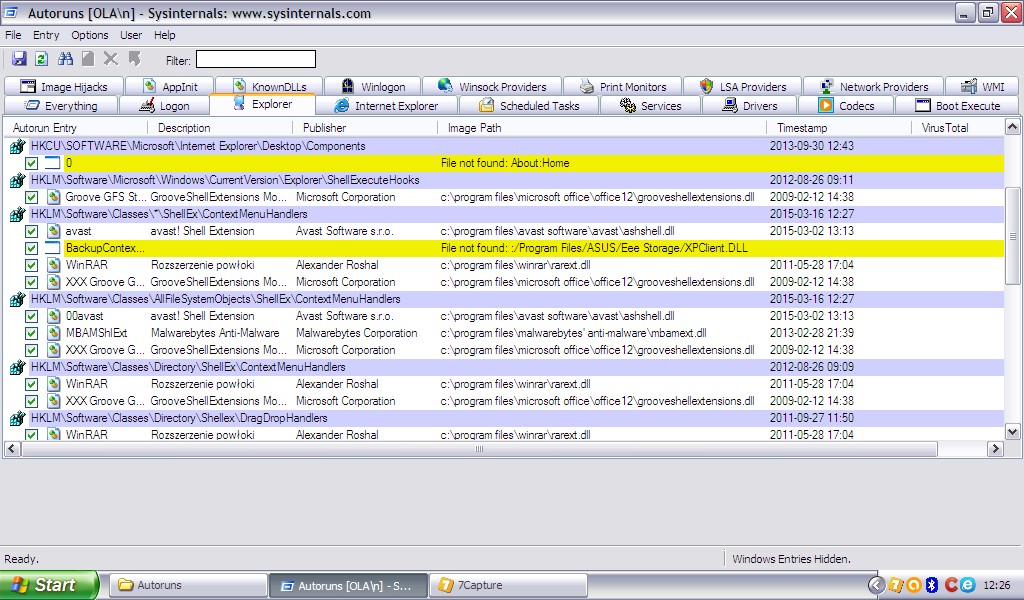This screenshot has height=600, width=1024.
Task: Click the red C tray icon
Action: (951, 585)
